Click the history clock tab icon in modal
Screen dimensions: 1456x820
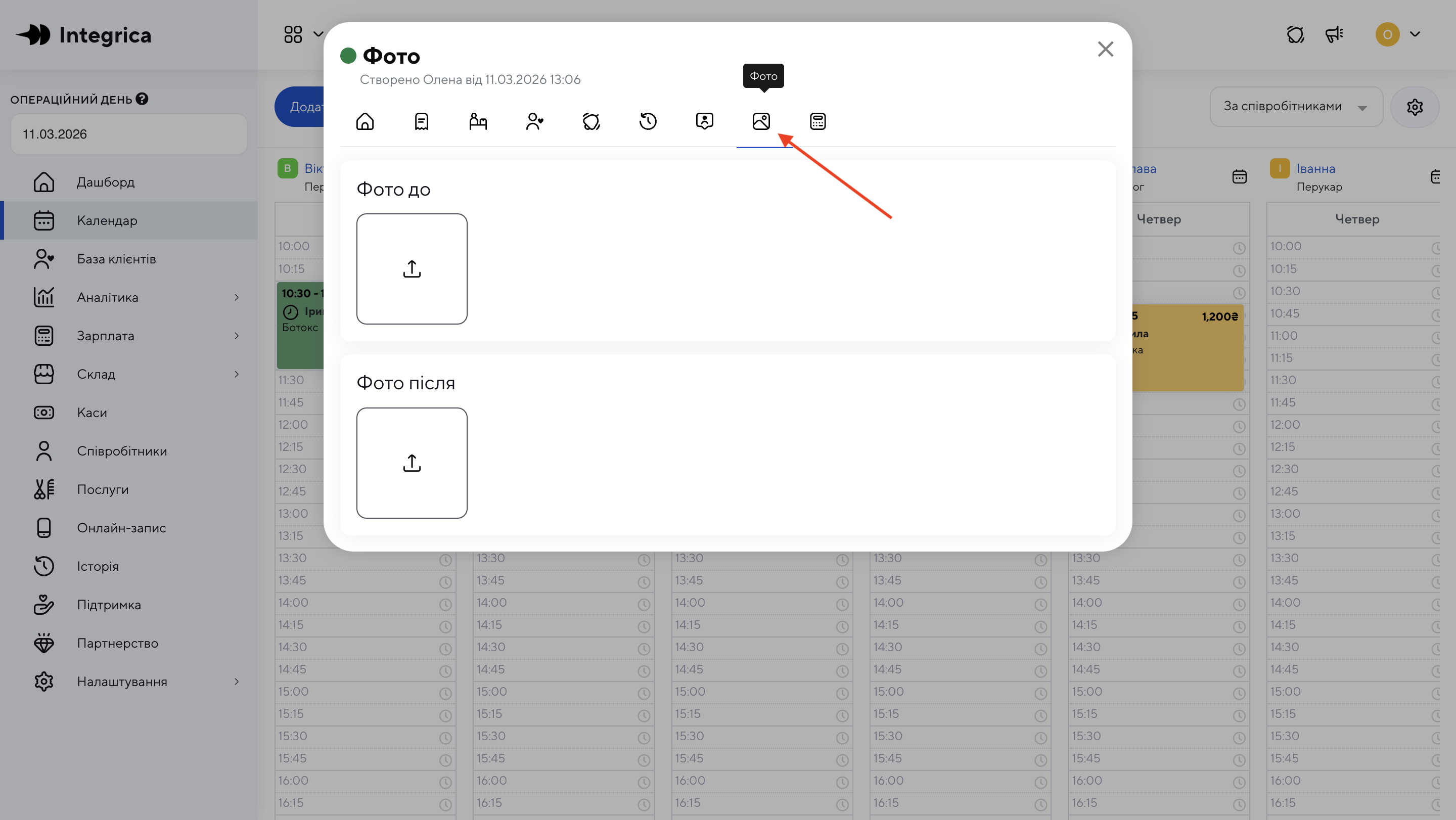(x=648, y=121)
